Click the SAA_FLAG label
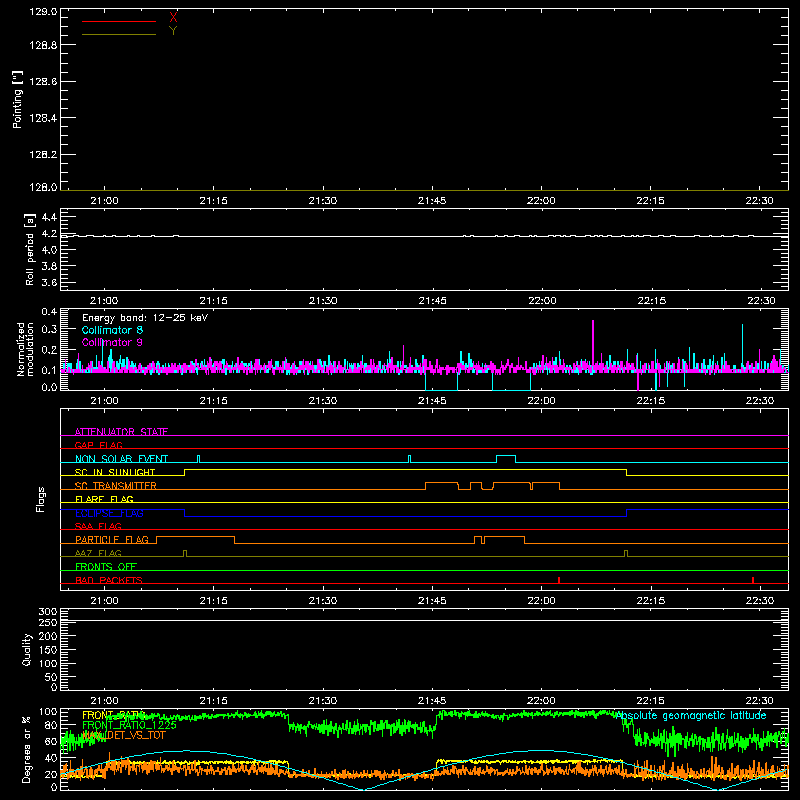The width and height of the screenshot is (800, 800). tap(98, 526)
